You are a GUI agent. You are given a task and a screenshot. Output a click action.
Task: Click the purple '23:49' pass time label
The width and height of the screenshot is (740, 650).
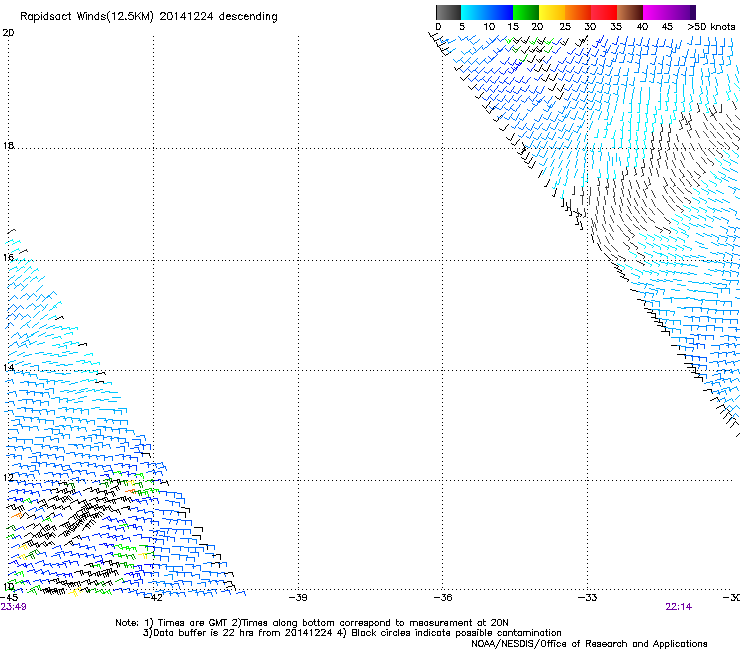click(13, 607)
